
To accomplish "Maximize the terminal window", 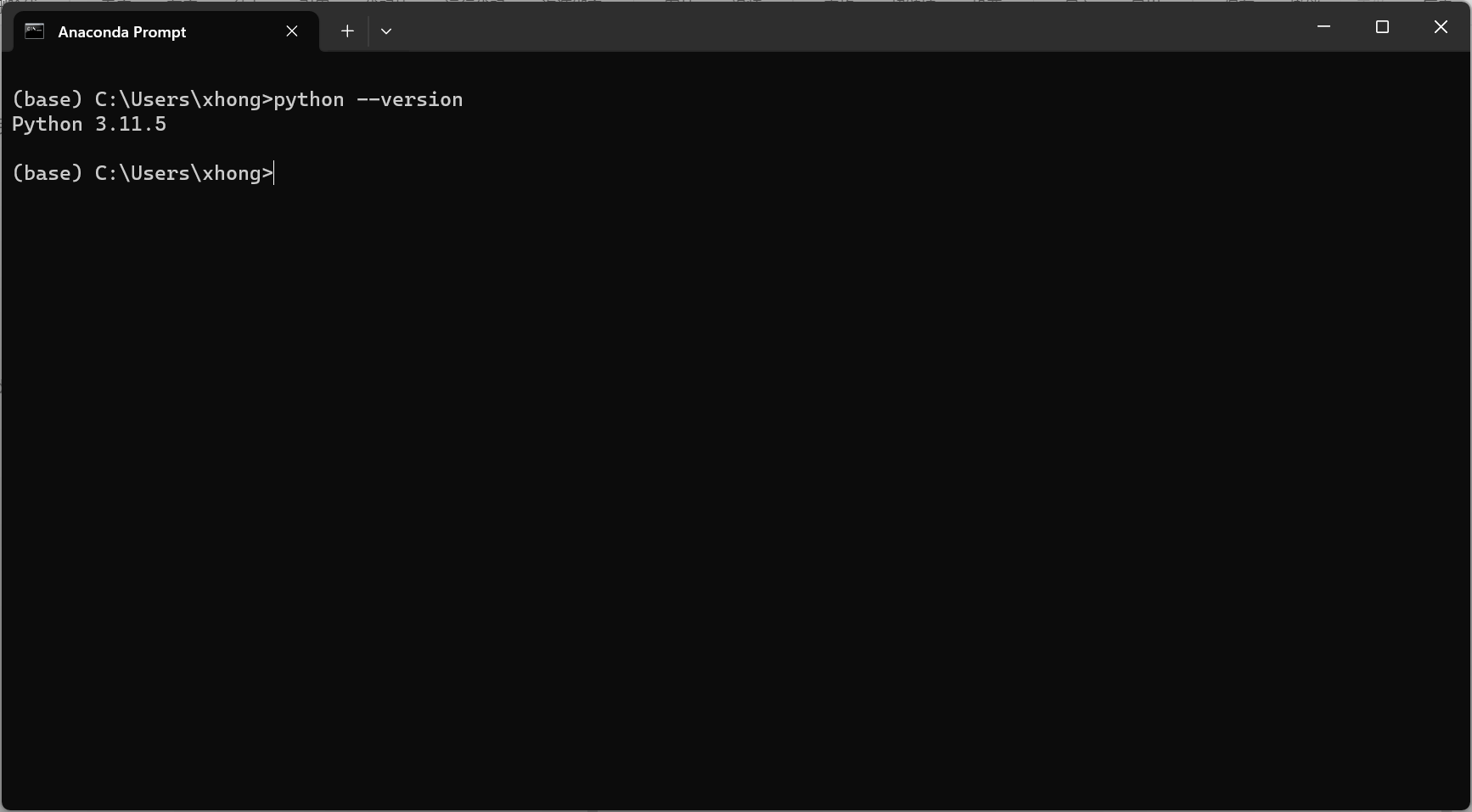I will (x=1382, y=27).
